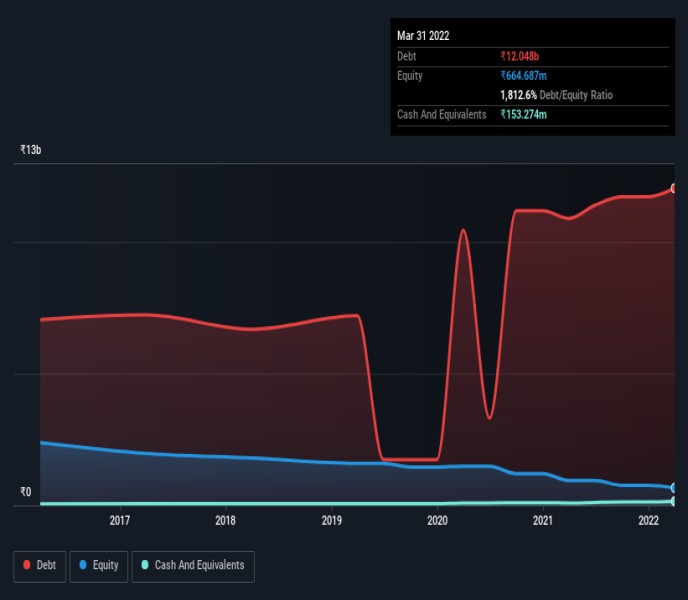Click the ₹13b y-axis label
This screenshot has height=600, width=688.
point(31,150)
